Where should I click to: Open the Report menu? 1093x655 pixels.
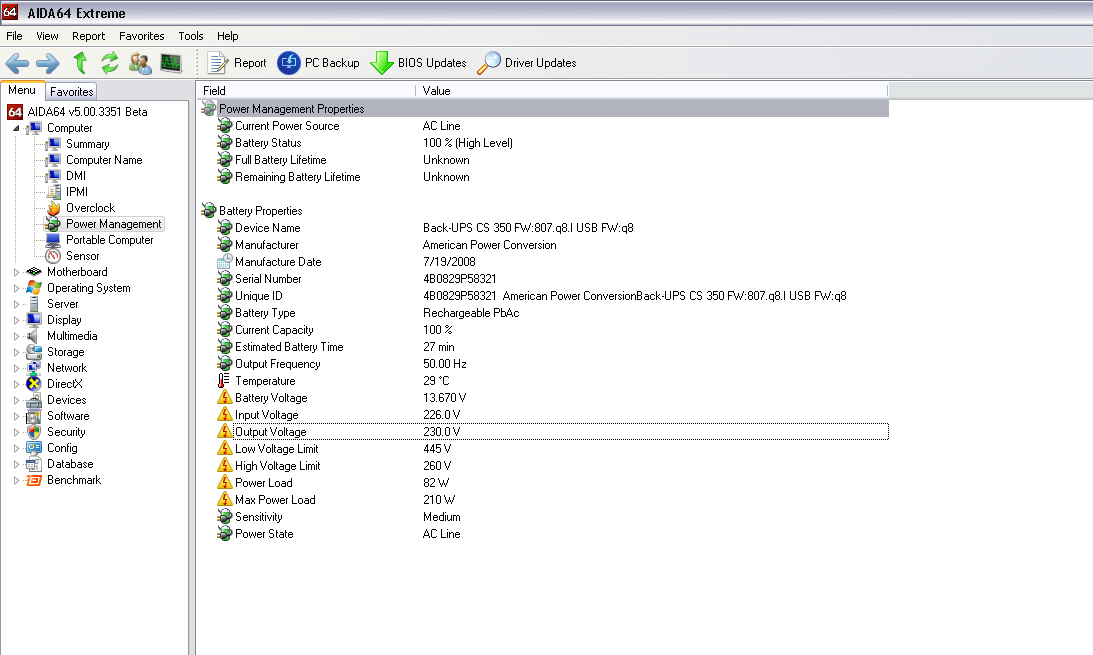click(x=89, y=36)
